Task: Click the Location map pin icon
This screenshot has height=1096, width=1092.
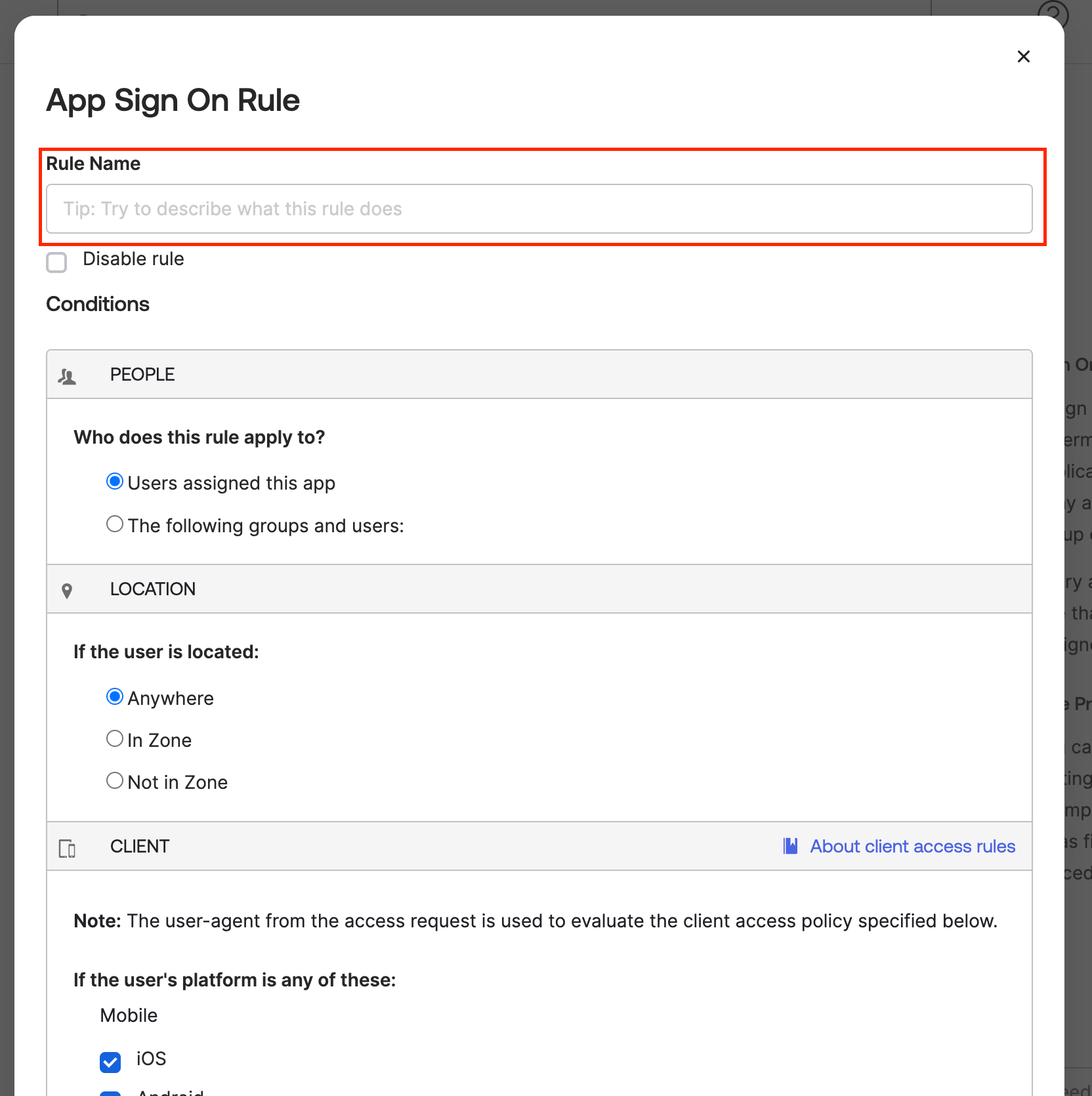Action: [67, 591]
